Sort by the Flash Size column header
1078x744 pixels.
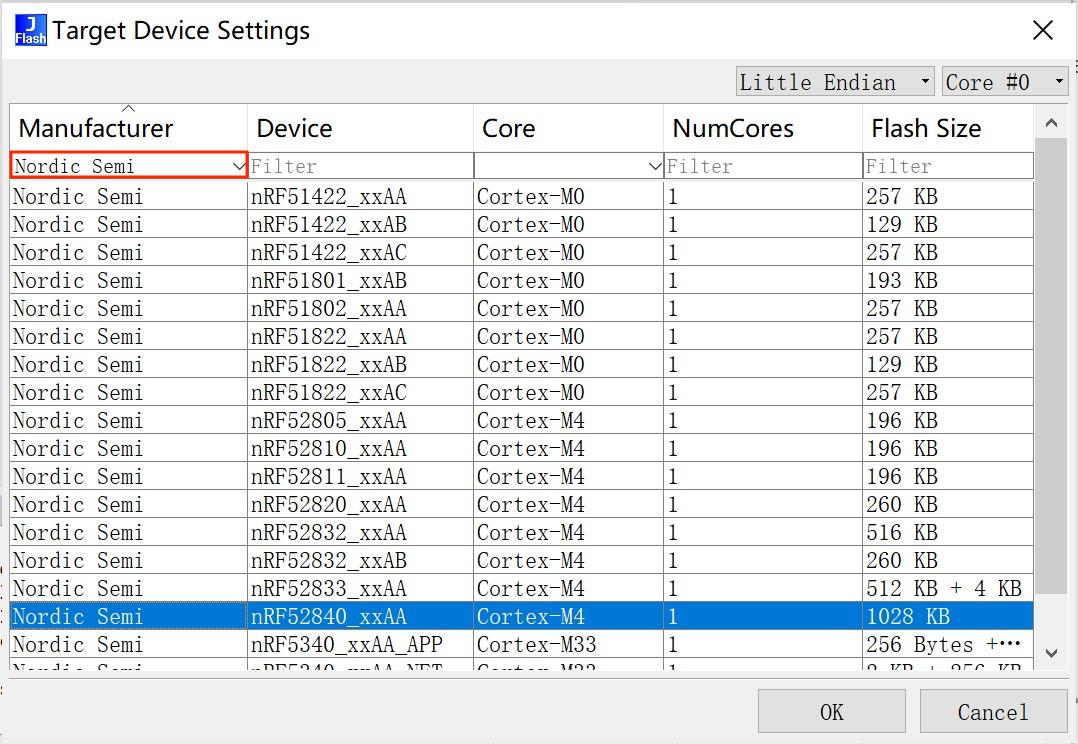(948, 129)
